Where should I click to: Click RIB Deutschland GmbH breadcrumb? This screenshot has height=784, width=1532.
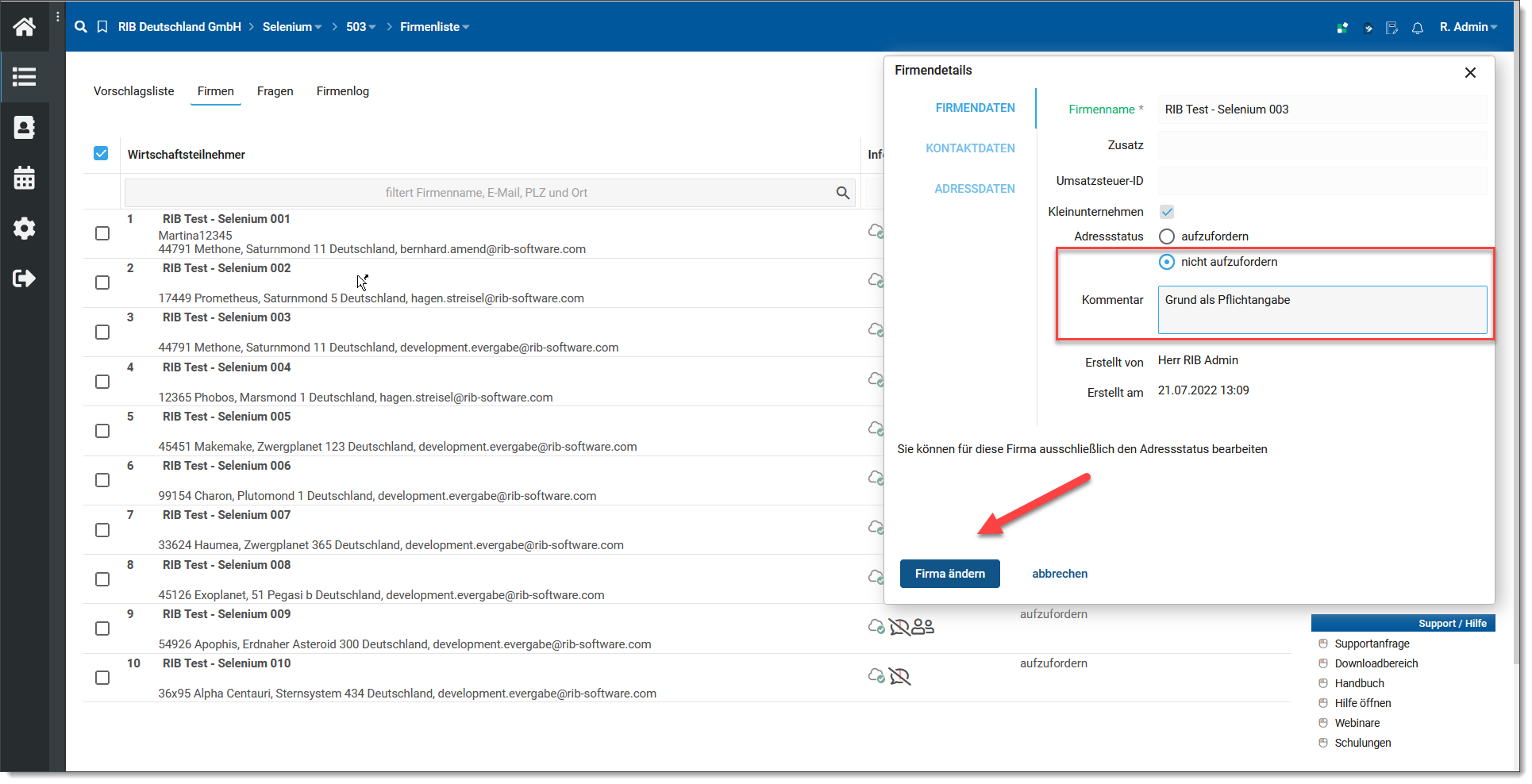(179, 27)
